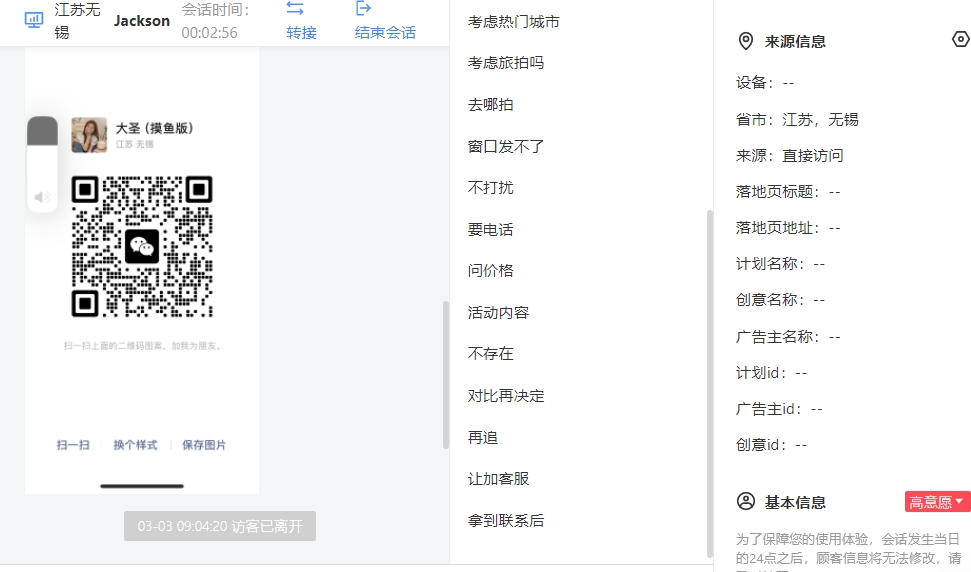Click the 基本信息 section heading

(x=795, y=502)
